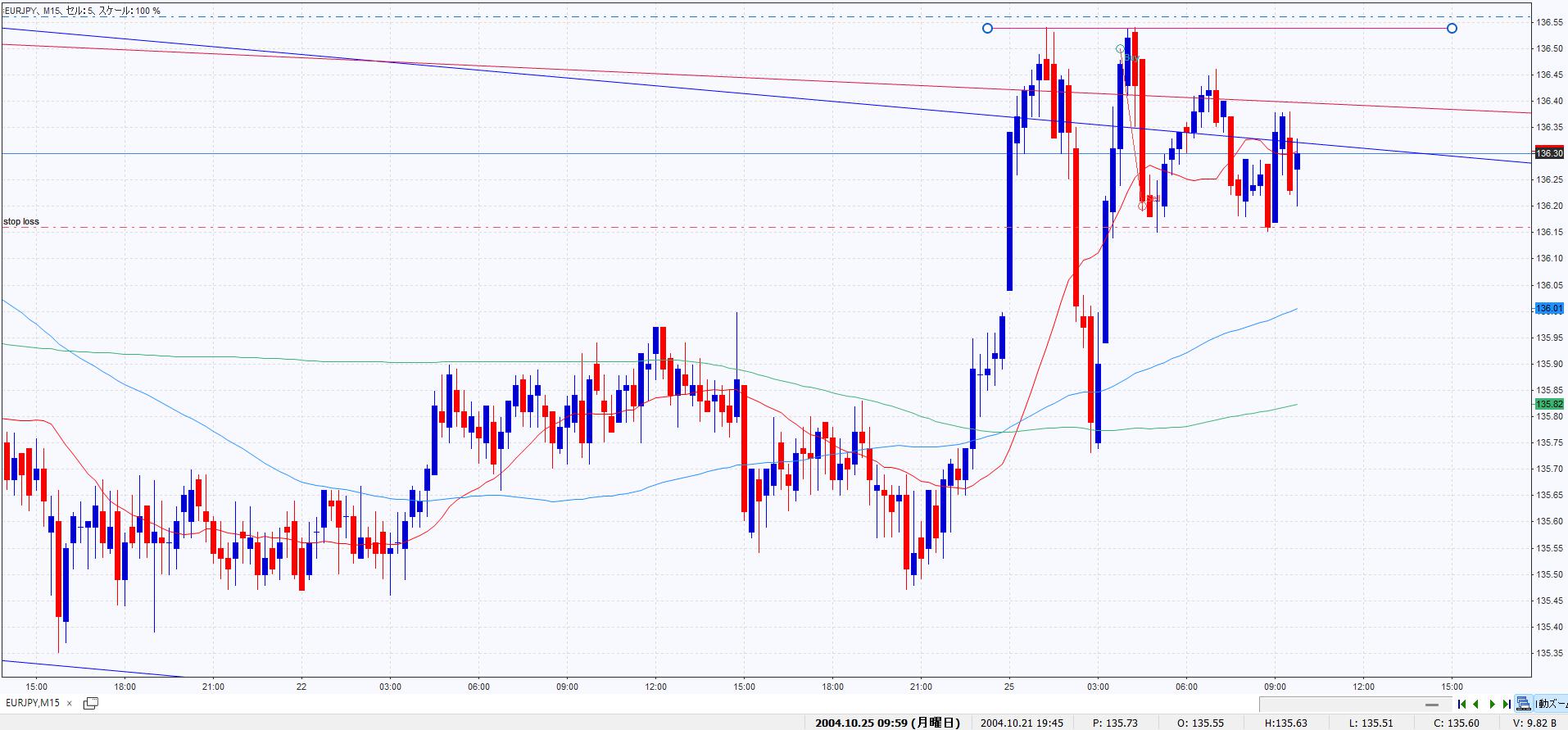The height and width of the screenshot is (730, 1568).
Task: Click the buy order marker on chart
Action: 1122,50
